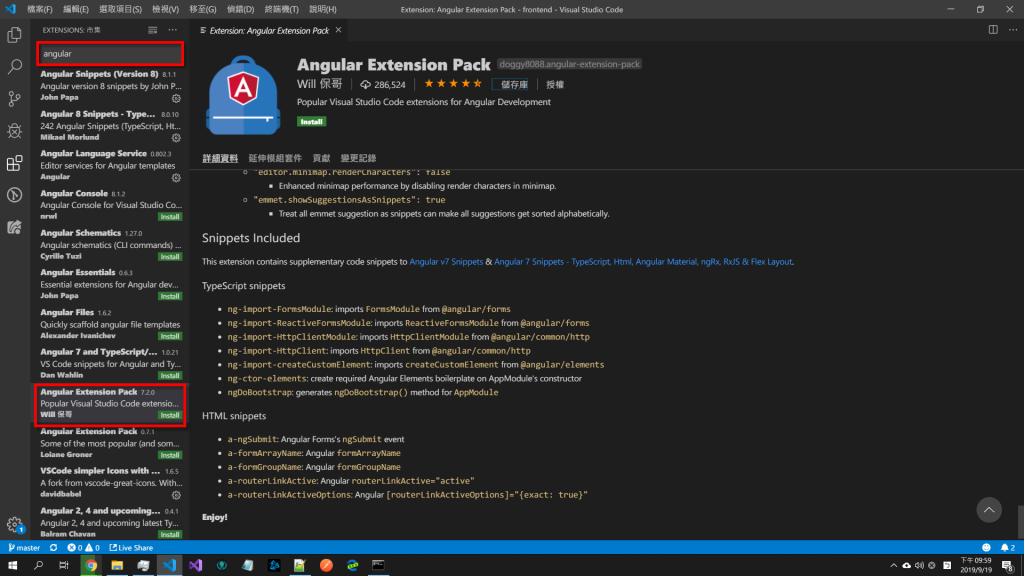The height and width of the screenshot is (576, 1024).
Task: Open the 編輯(E) menu
Action: click(x=76, y=9)
